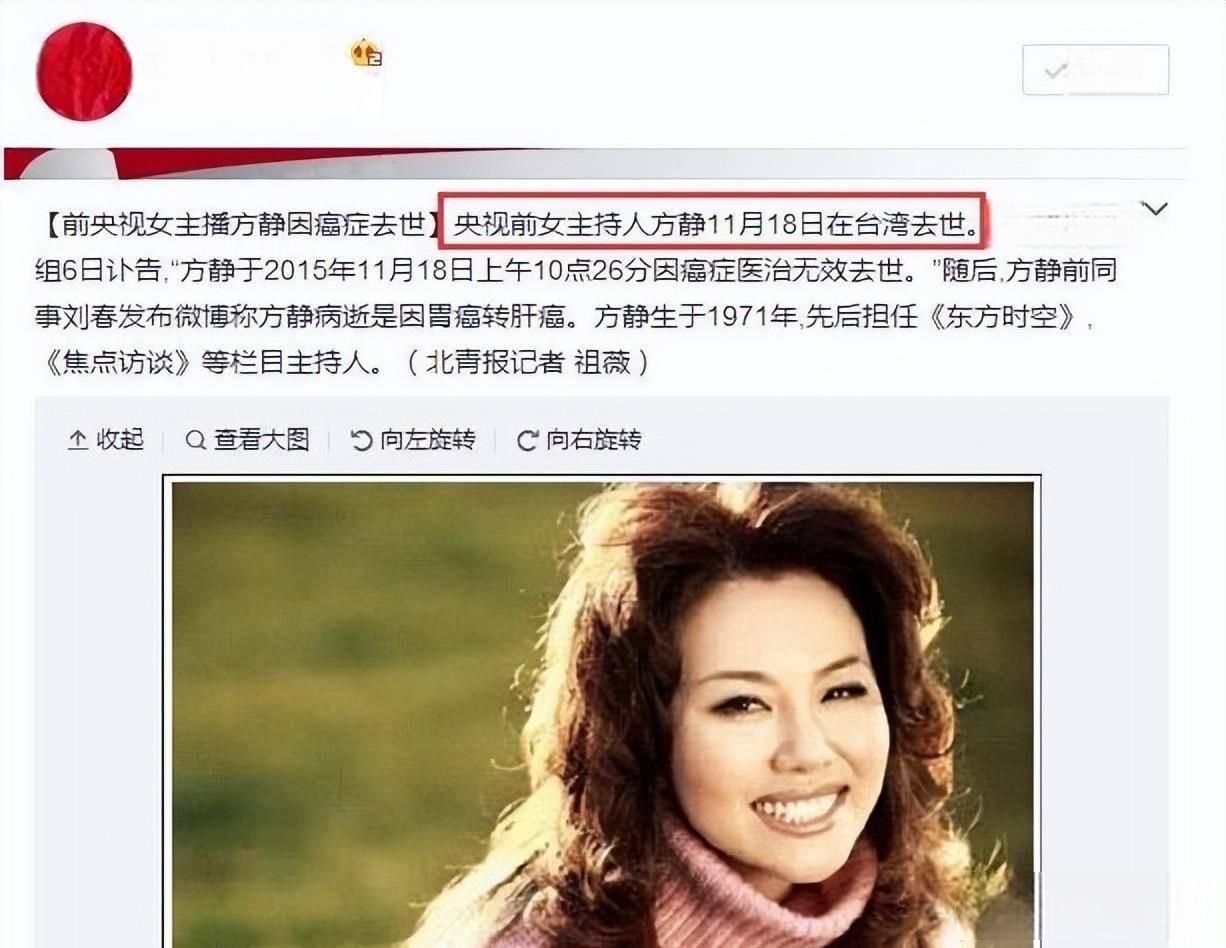Select the 向右旋转 text label
Screen dimensions: 1226x948
tap(593, 440)
